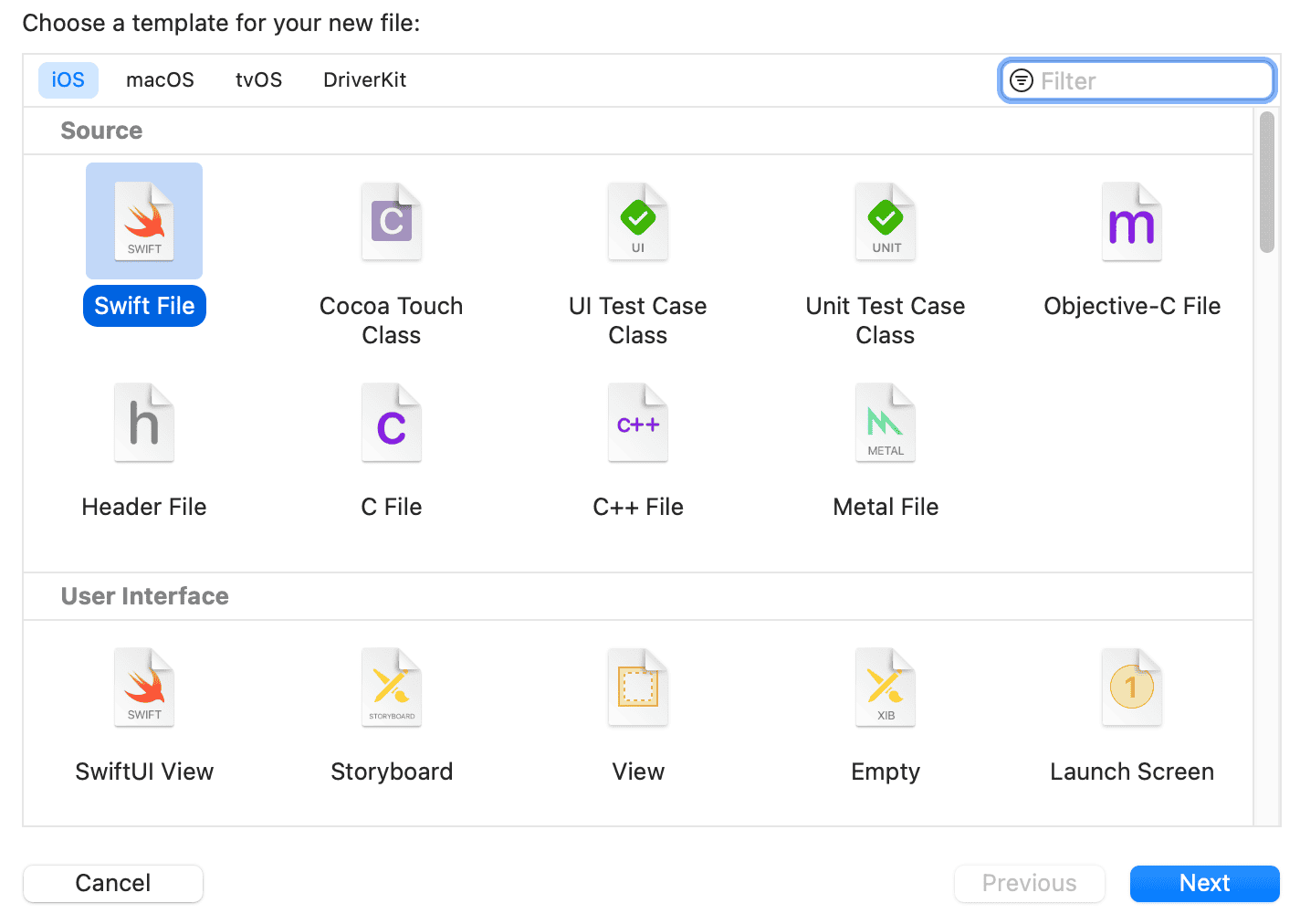Click the Cocoa Touch Class label

392,320
